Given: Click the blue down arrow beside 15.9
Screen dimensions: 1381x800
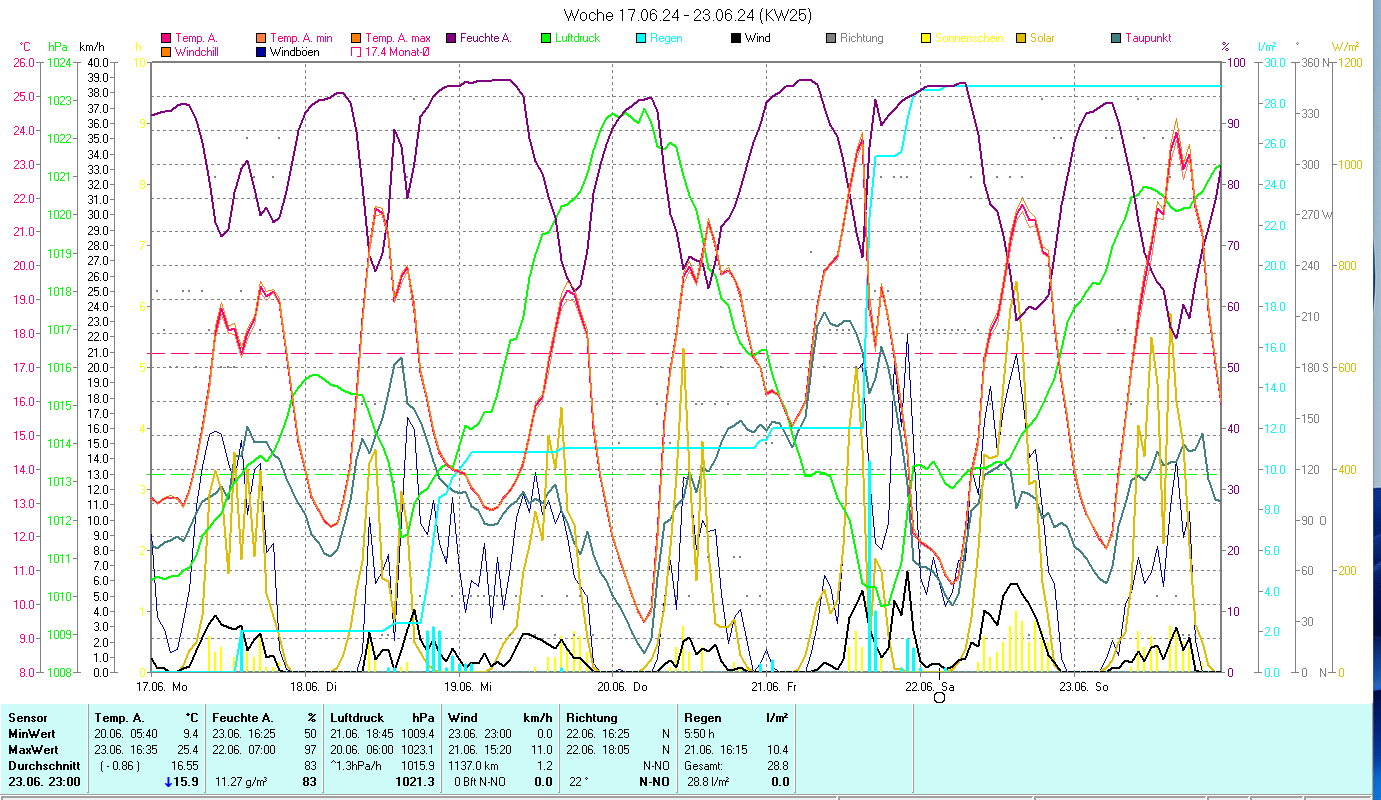Looking at the screenshot, I should point(167,782).
